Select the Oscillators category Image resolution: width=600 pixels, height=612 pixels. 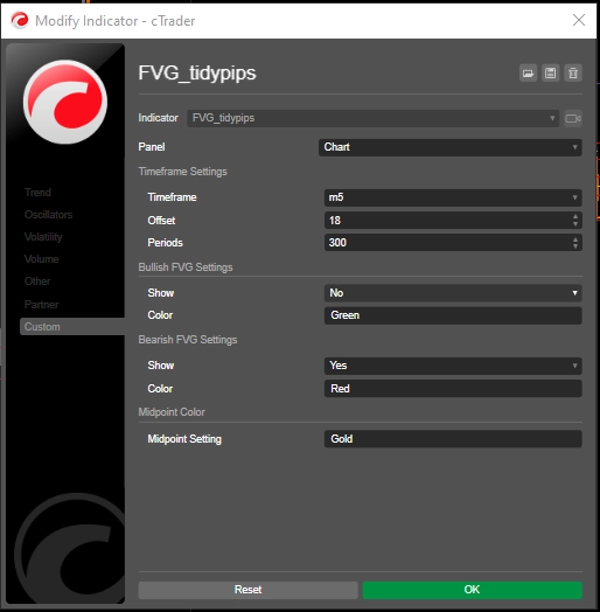point(48,215)
